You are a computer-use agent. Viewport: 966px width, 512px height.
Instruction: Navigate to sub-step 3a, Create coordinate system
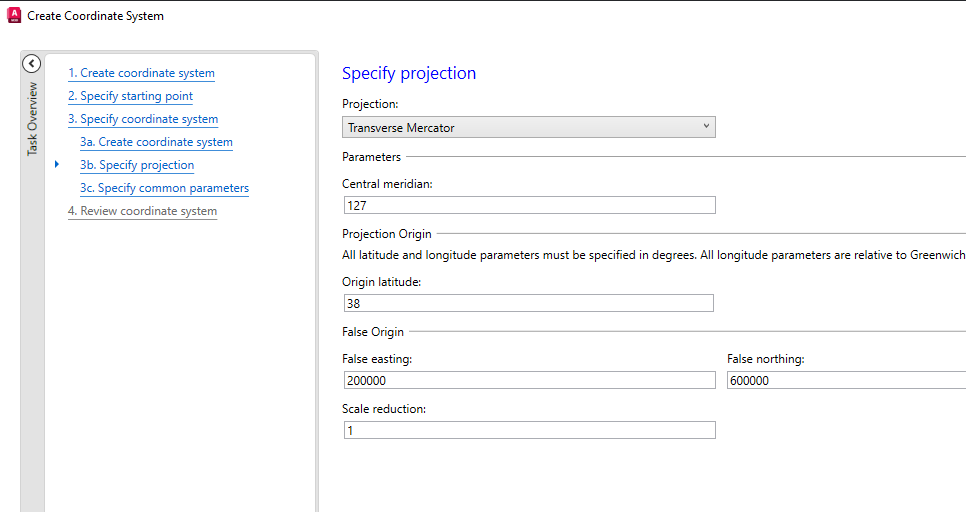156,142
